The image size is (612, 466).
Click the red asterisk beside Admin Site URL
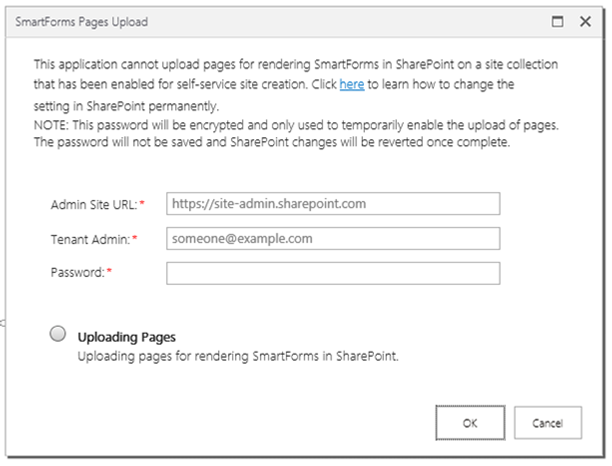142,205
